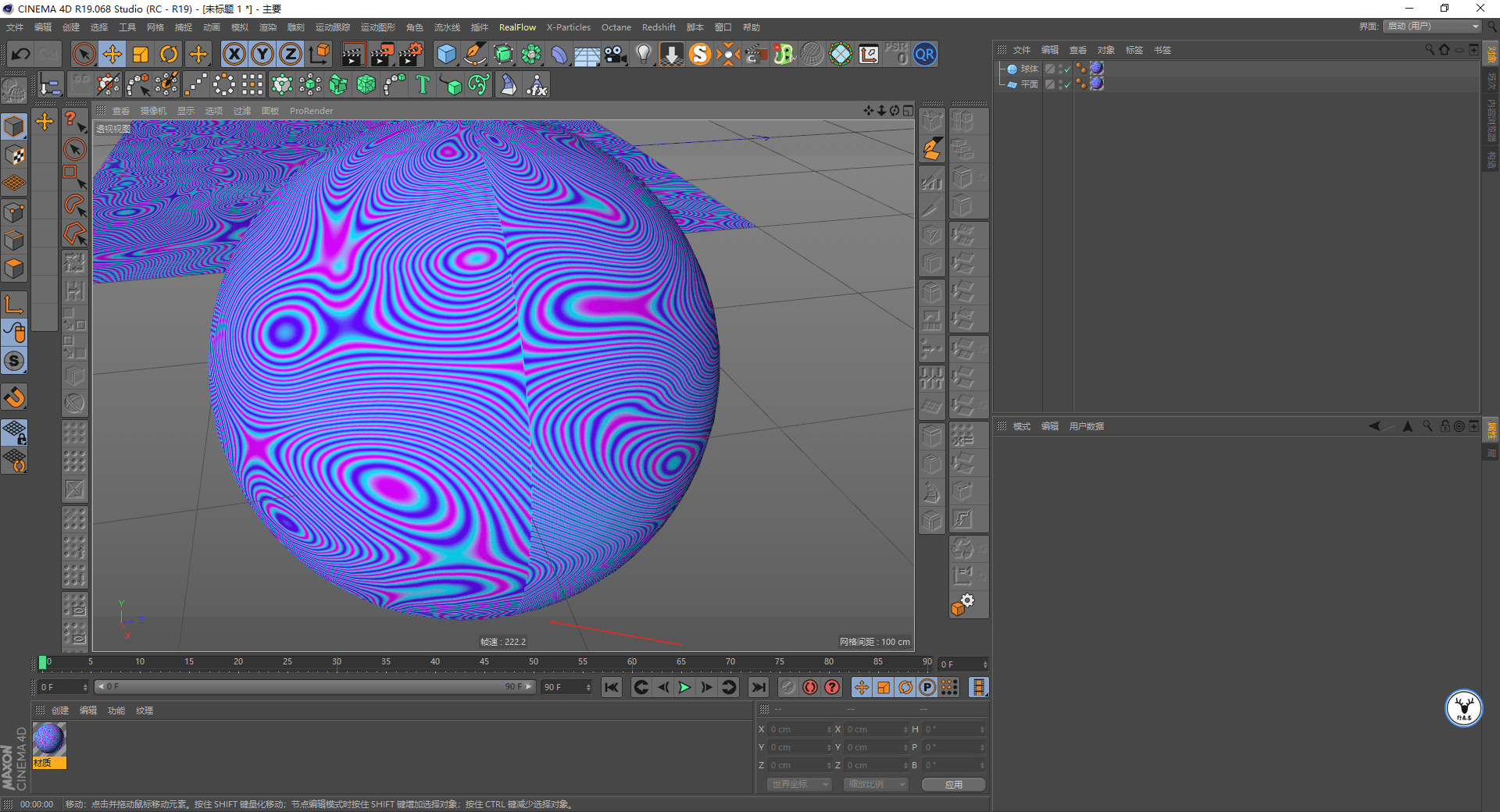Select the 材质 material thumbnail
1500x812 pixels.
[49, 746]
